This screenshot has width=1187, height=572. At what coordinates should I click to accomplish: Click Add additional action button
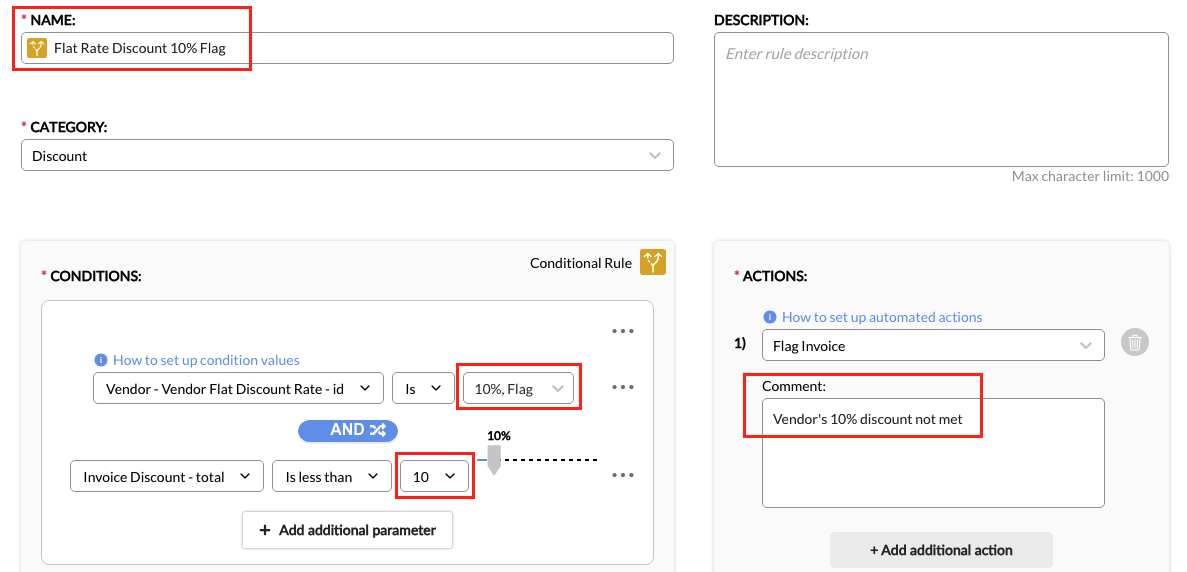click(940, 550)
